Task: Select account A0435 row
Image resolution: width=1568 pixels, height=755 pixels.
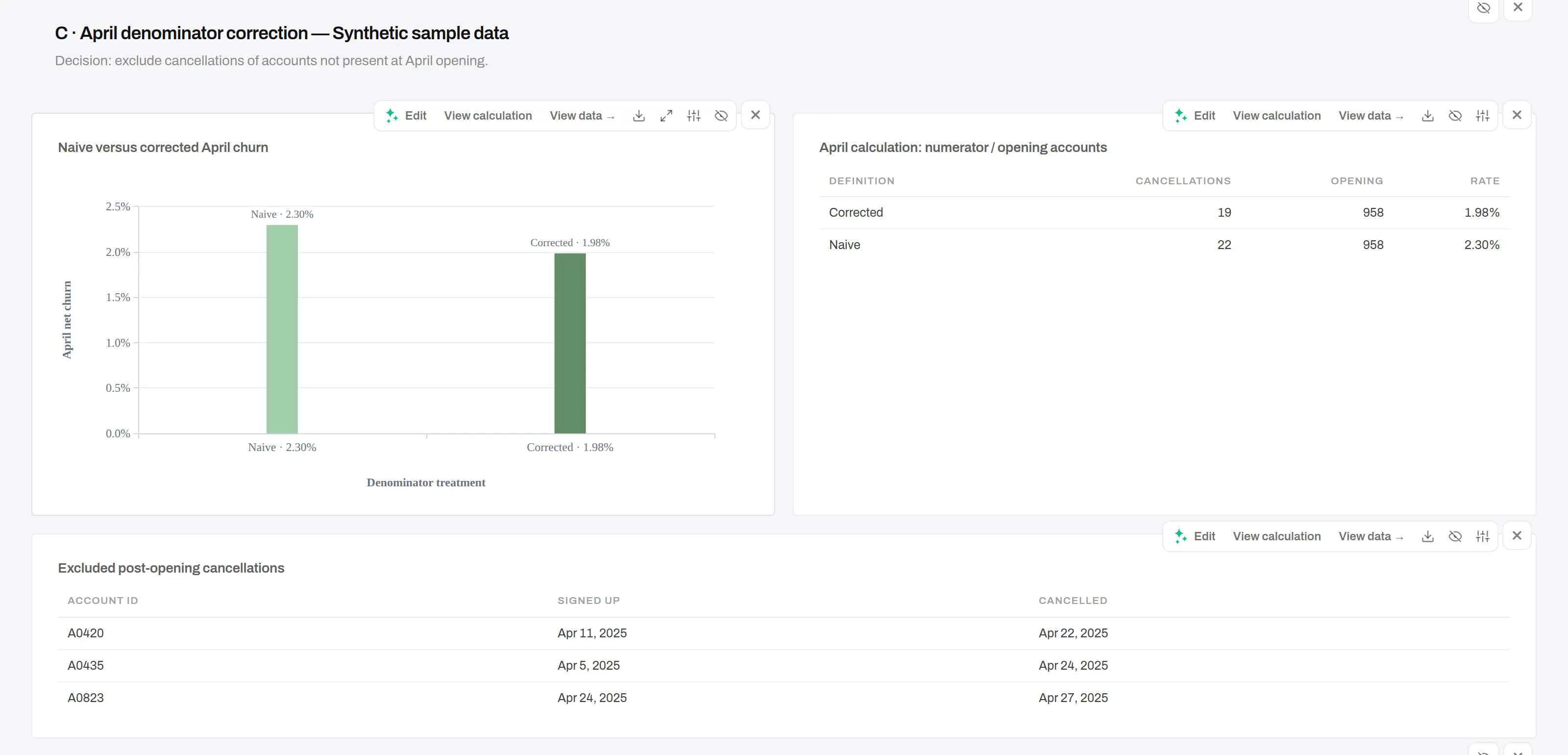Action: [784, 665]
